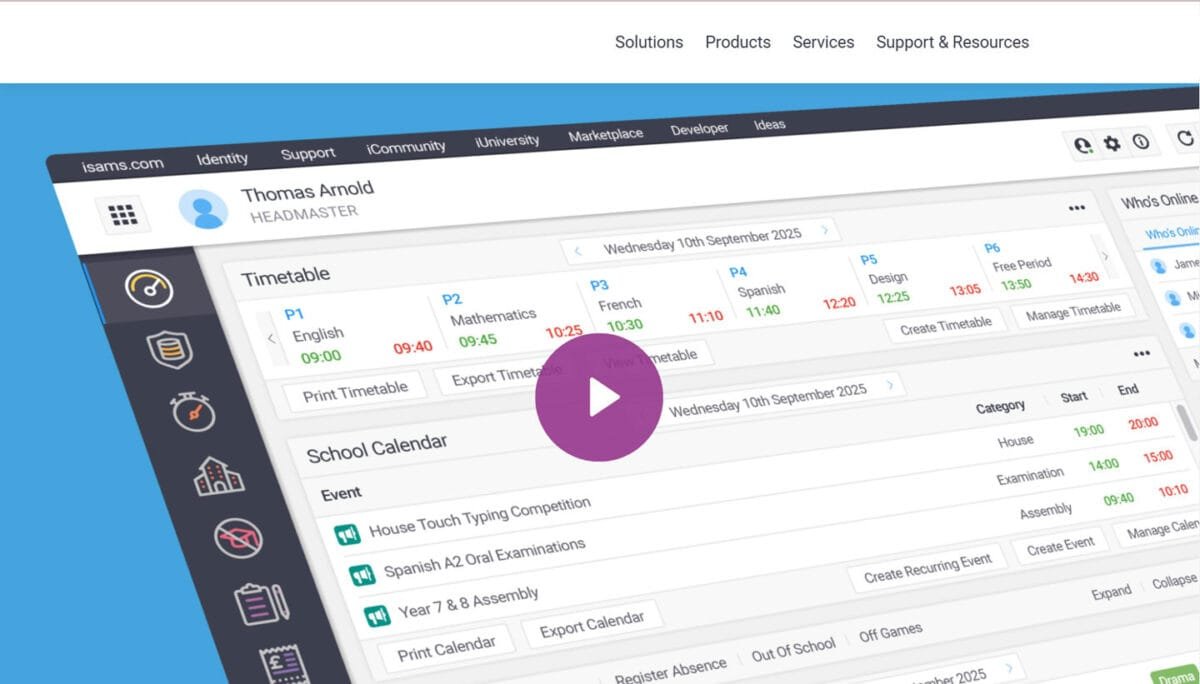Open Timetable panel three-dot options menu
This screenshot has height=684, width=1200.
click(1076, 208)
